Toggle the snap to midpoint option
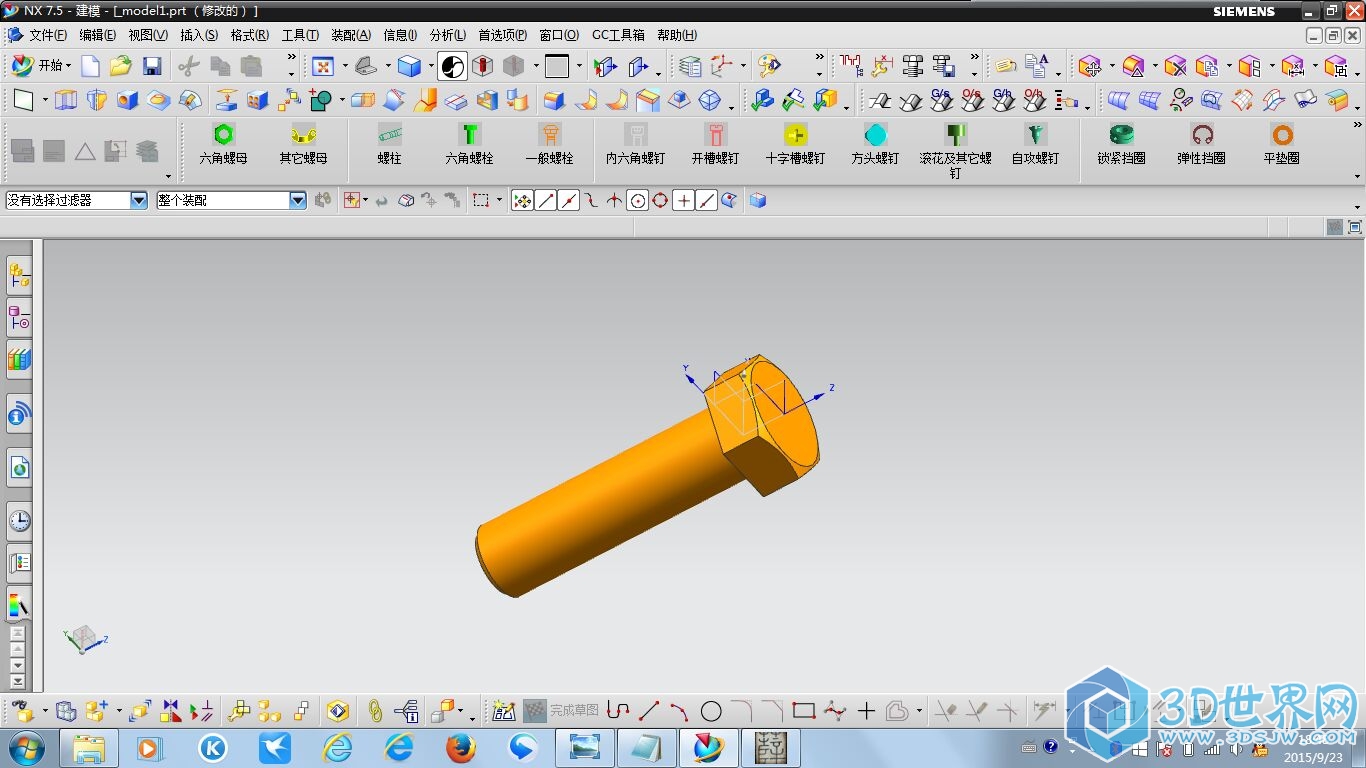Viewport: 1366px width, 768px height. (x=568, y=200)
